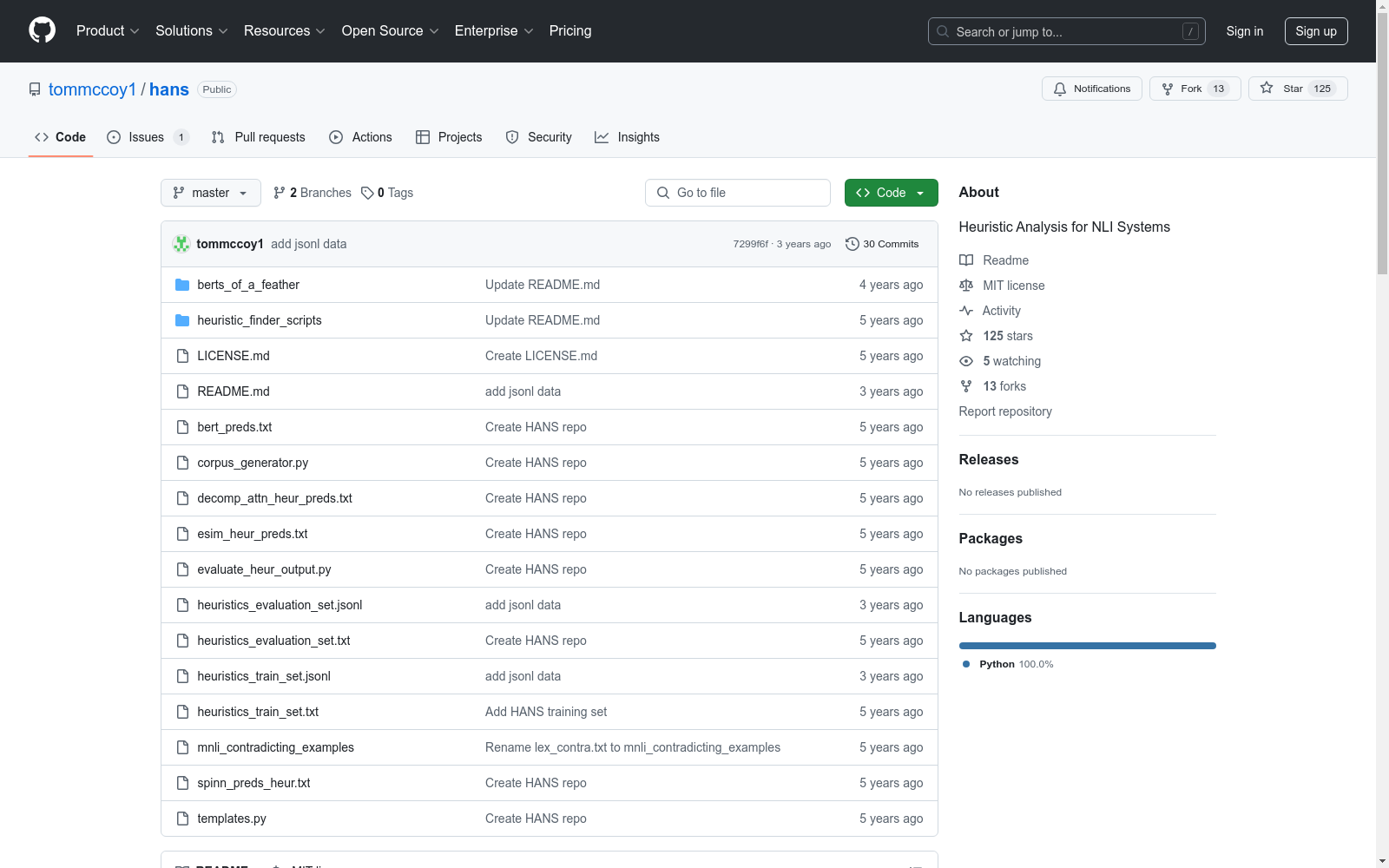Viewport: 1389px width, 868px height.
Task: Open heuristics_train_set.txt file
Action: [x=258, y=712]
